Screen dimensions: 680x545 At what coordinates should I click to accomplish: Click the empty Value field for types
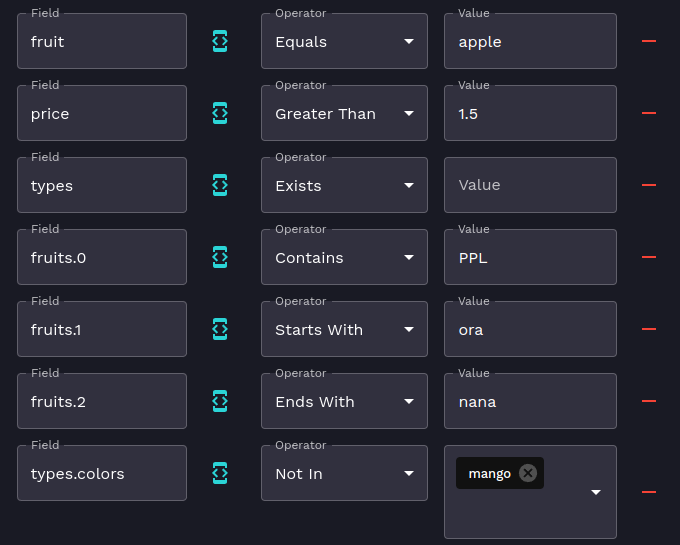point(530,185)
